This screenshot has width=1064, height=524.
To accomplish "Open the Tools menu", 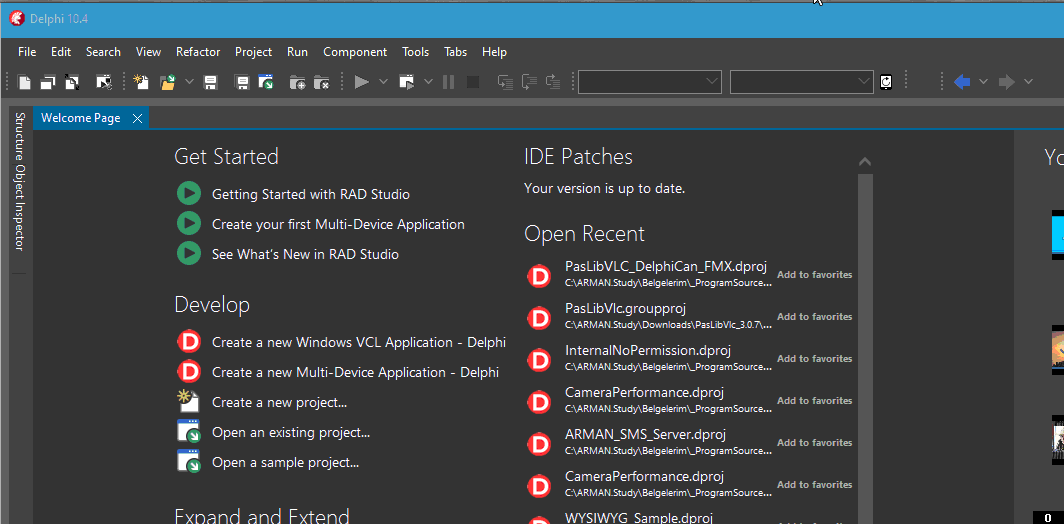I will click(x=415, y=52).
